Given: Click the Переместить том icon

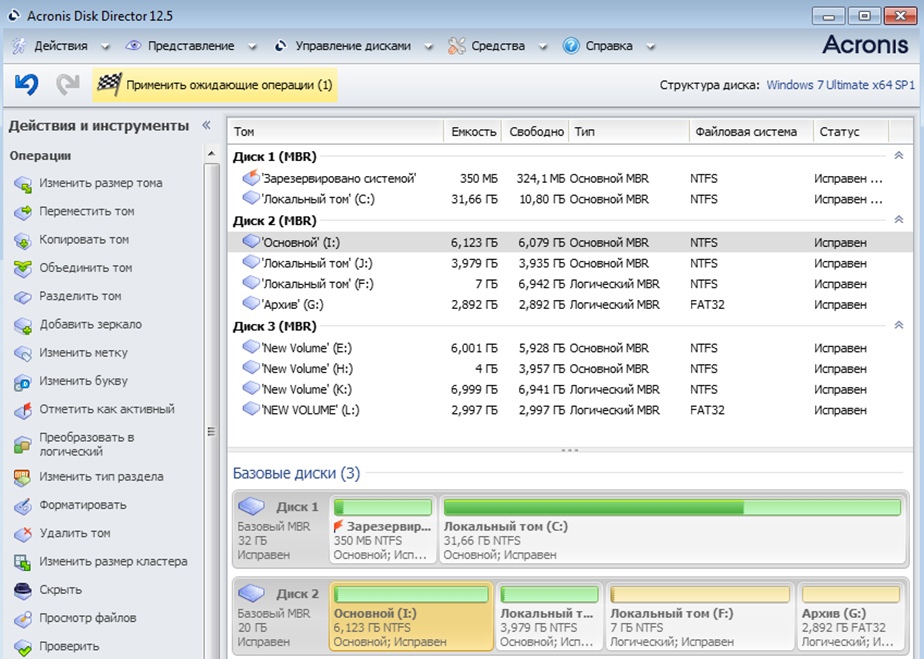Looking at the screenshot, I should click(x=22, y=212).
